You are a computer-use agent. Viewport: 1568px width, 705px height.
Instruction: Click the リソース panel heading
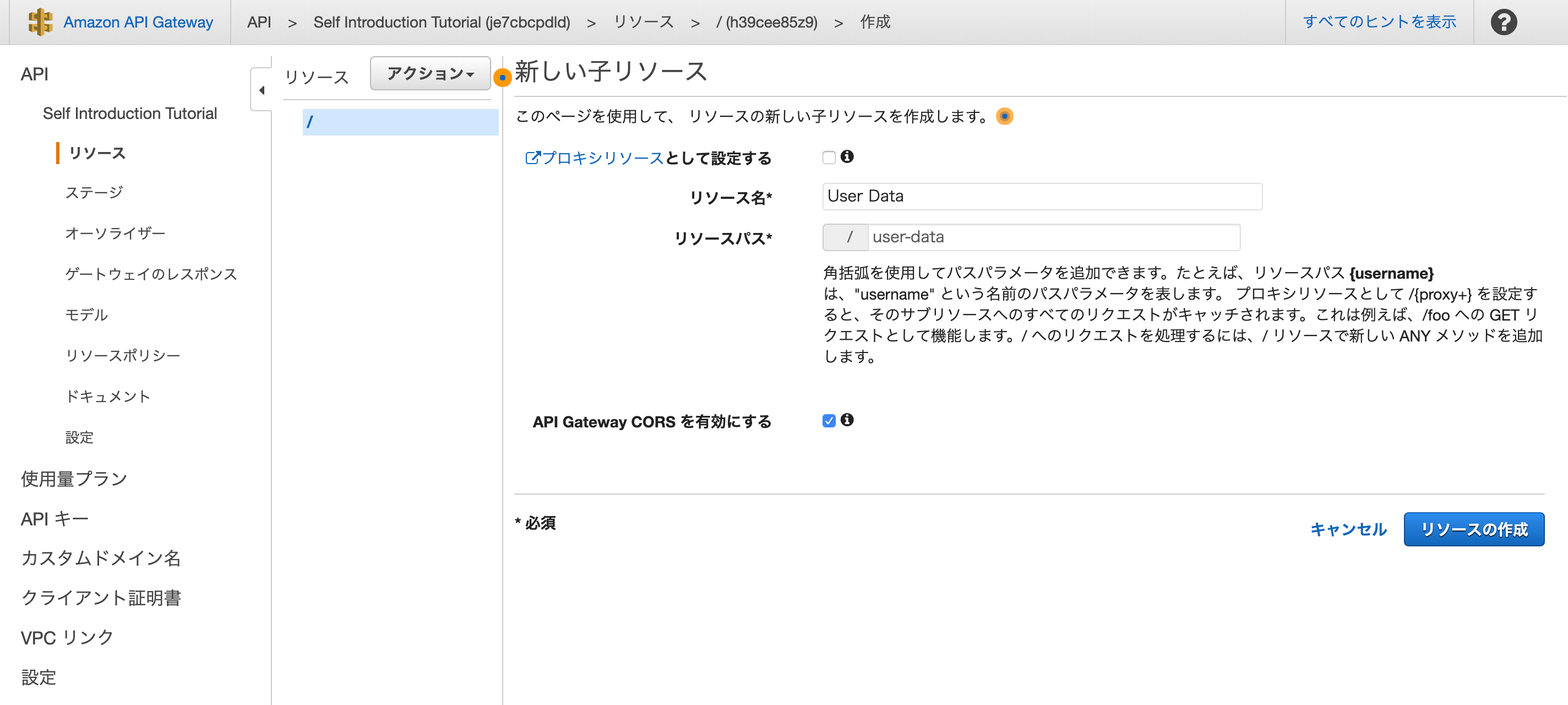[x=317, y=77]
